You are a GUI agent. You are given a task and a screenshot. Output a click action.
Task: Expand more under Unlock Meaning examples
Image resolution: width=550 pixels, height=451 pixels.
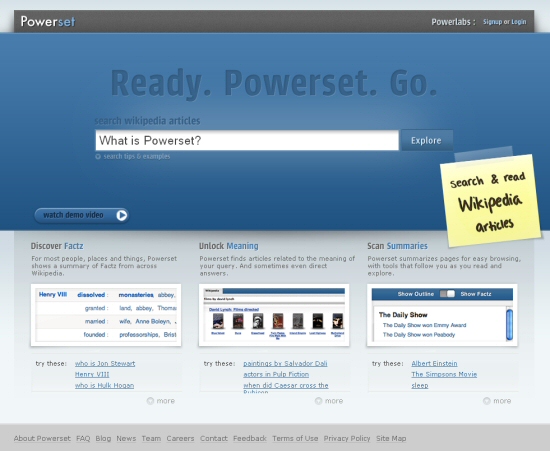(x=329, y=401)
